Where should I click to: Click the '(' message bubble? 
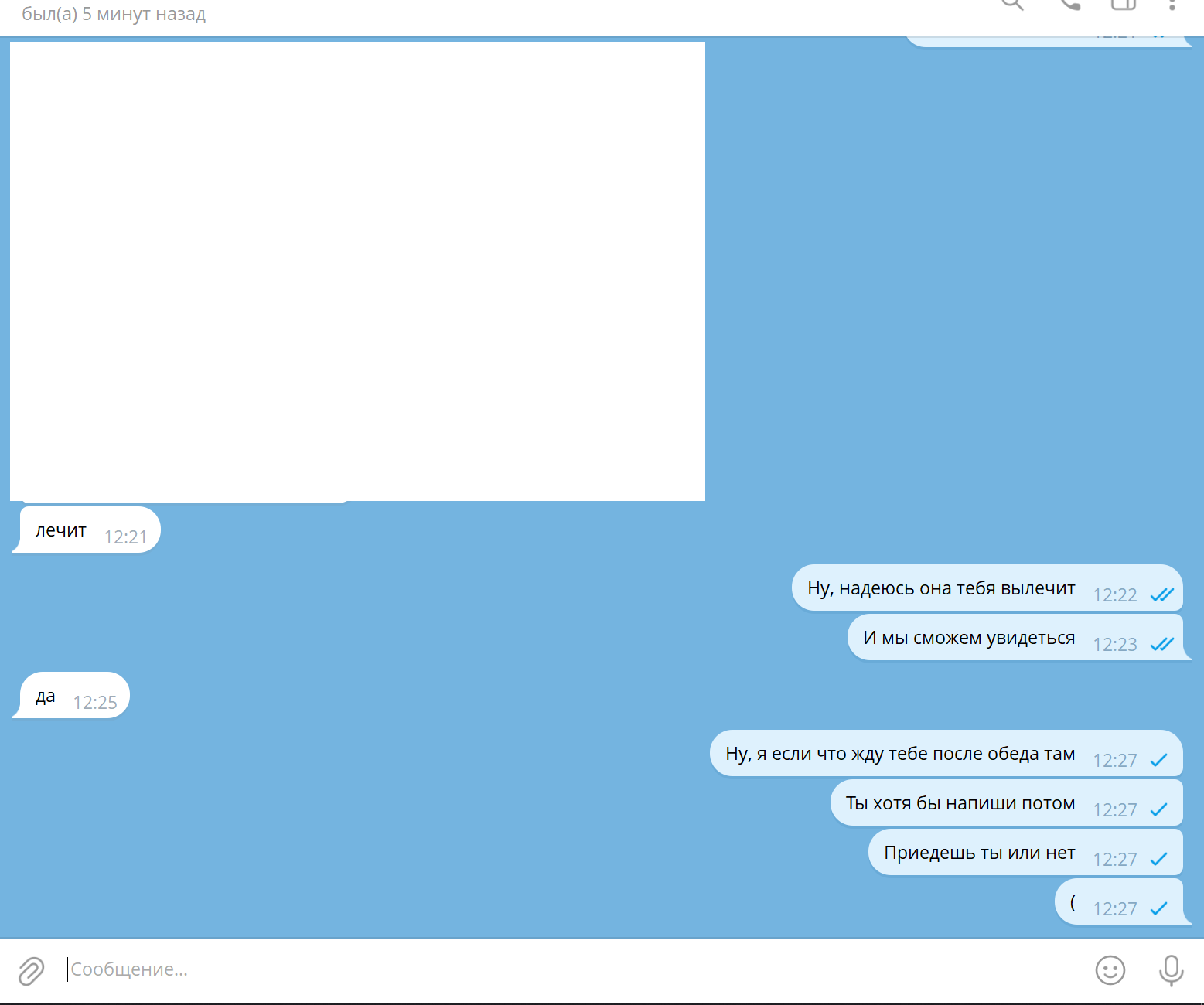1073,902
